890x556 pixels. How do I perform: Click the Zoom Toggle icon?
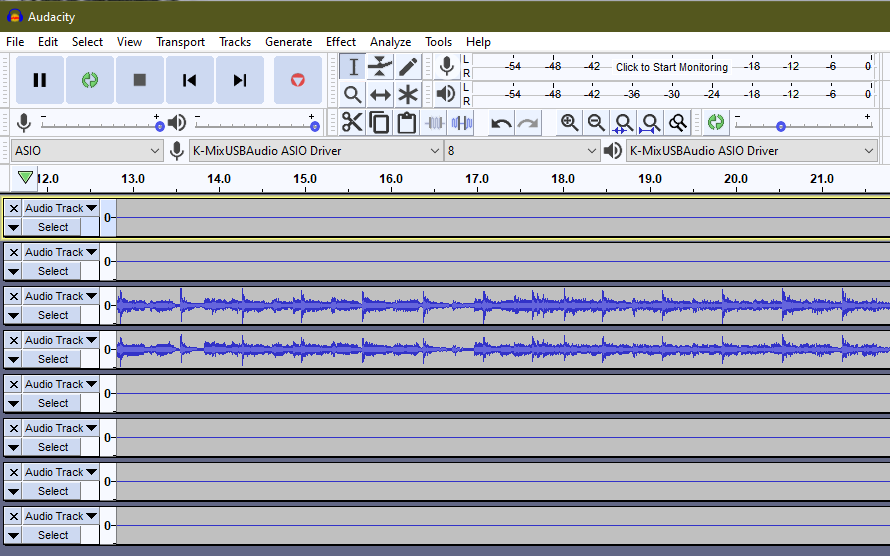677,123
